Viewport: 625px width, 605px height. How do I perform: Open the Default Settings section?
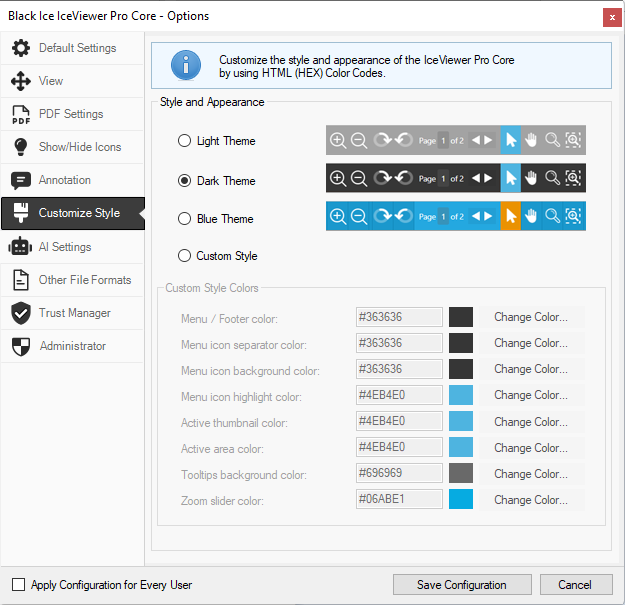pos(72,48)
